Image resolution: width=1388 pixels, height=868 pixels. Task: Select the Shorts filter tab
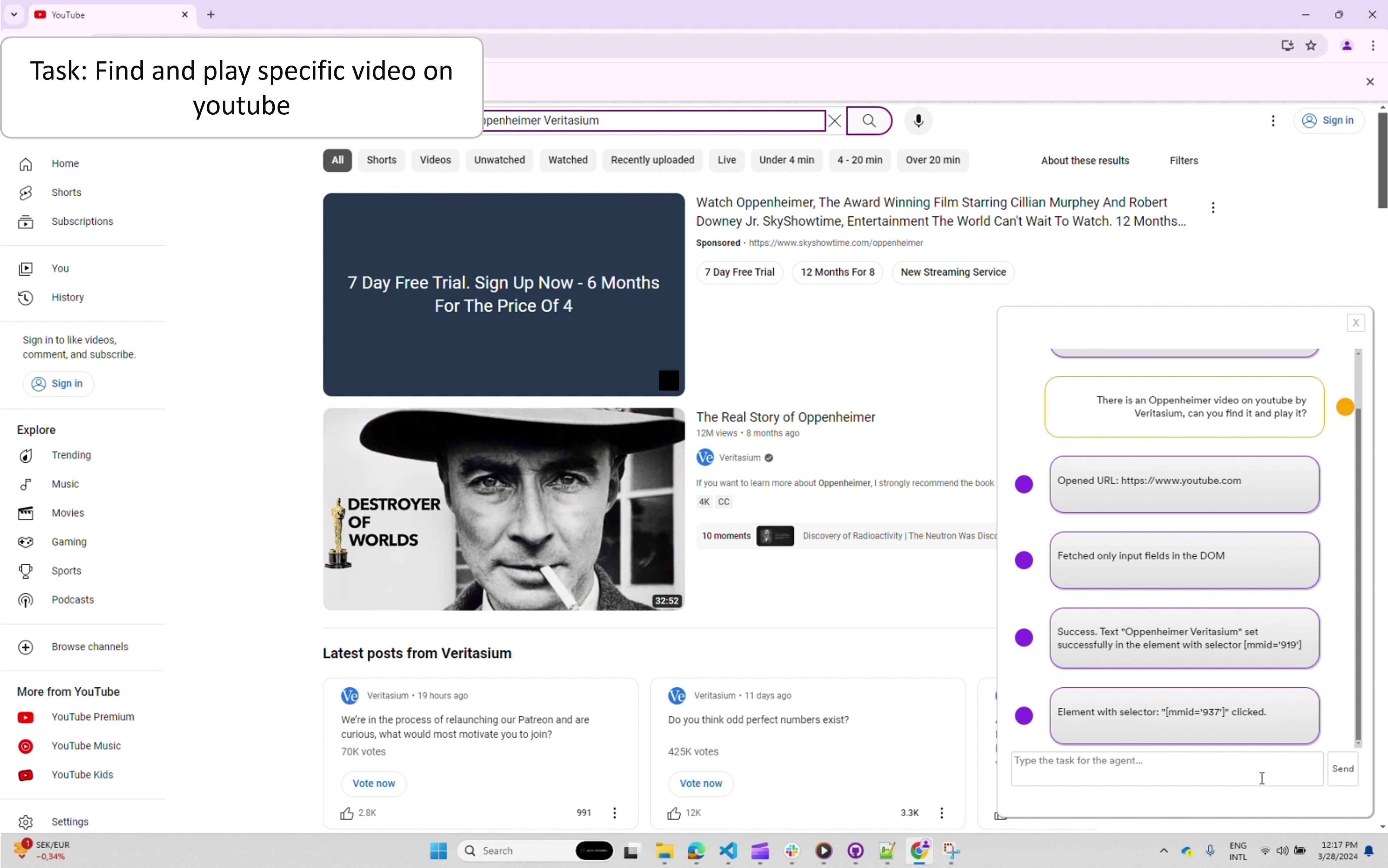coord(381,160)
